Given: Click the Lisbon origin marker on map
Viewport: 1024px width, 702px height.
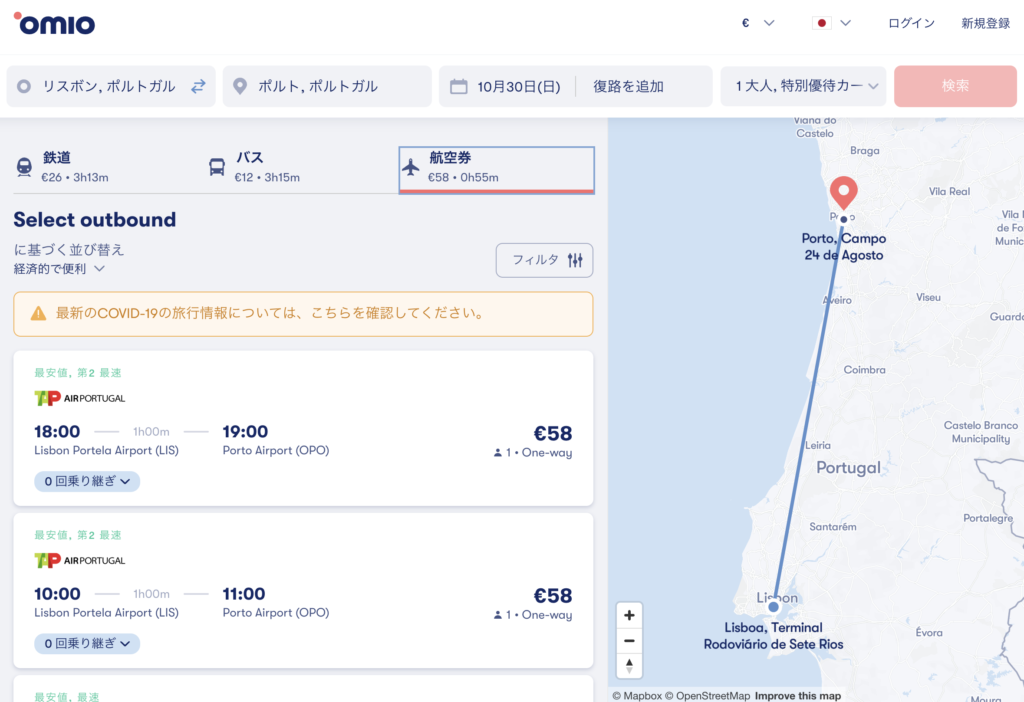Looking at the screenshot, I should [773, 606].
